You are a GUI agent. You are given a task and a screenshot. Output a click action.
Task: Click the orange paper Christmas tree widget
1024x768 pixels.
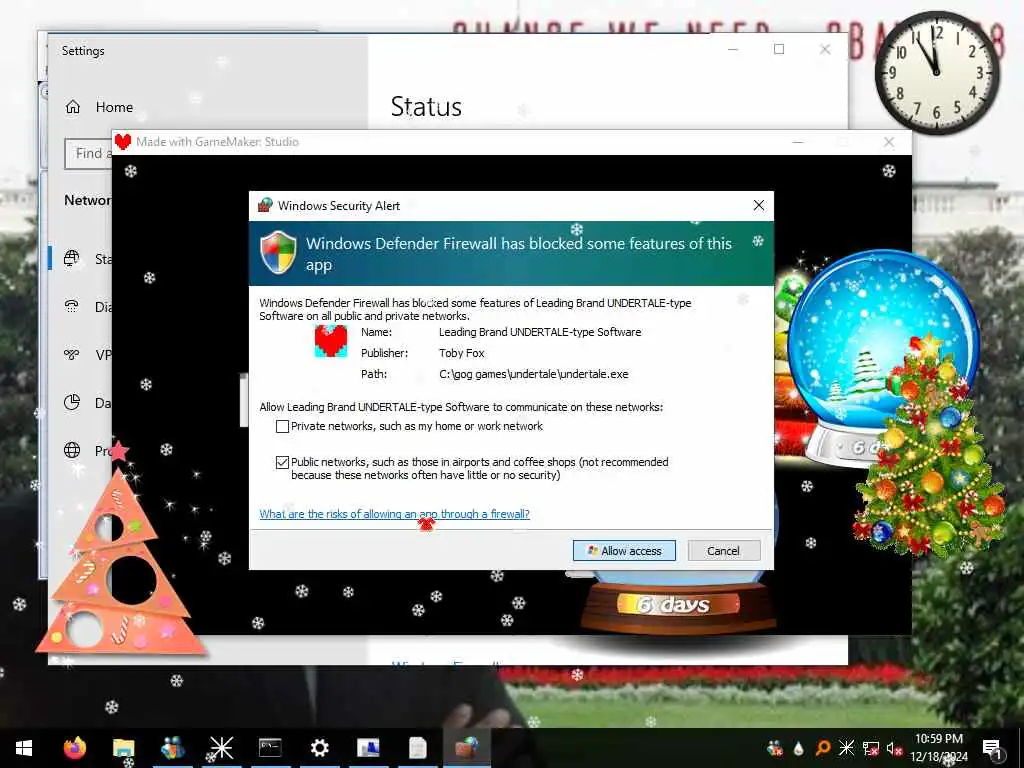point(120,552)
